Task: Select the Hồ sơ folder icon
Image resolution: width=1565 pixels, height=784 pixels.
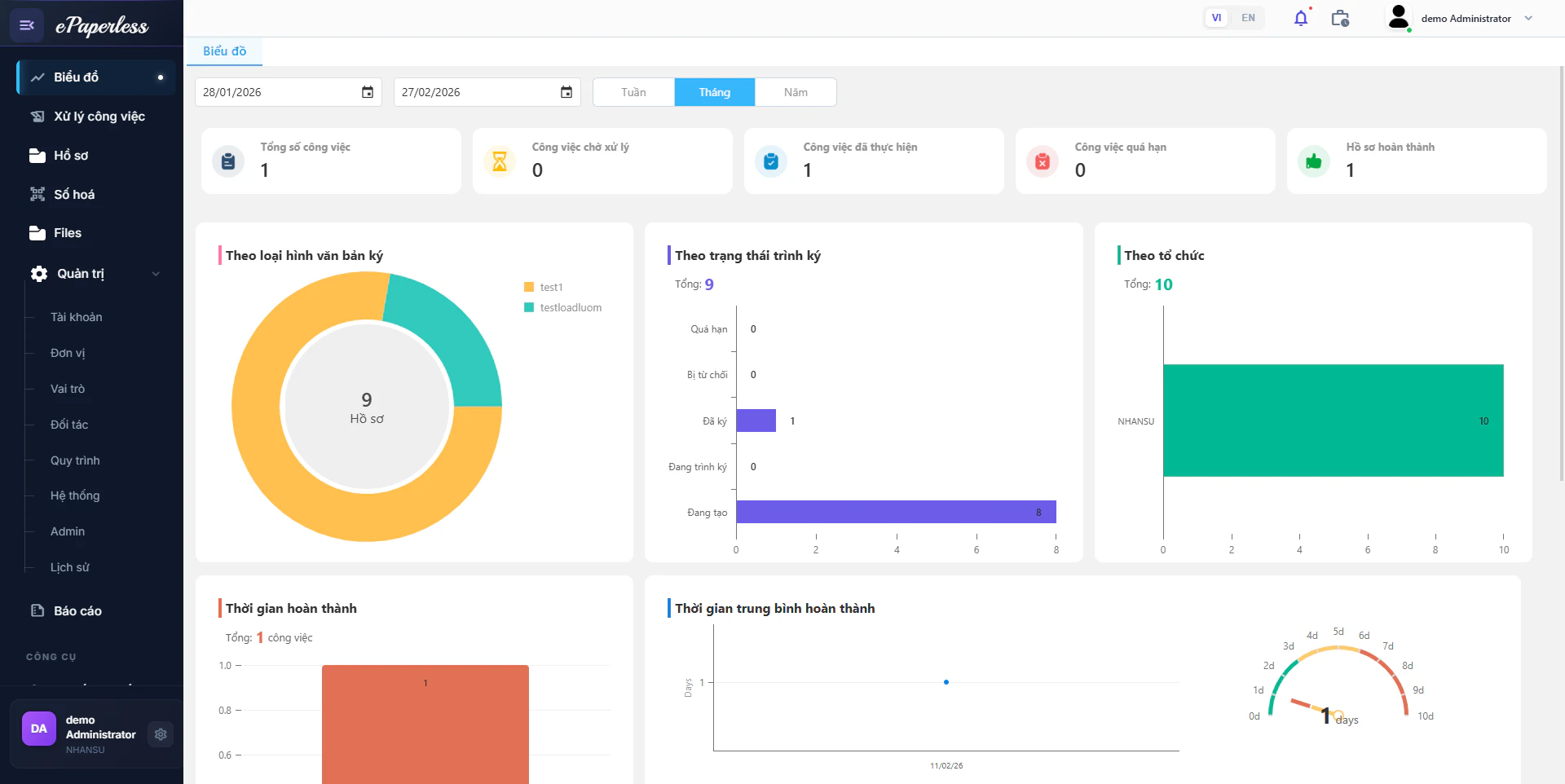Action: [x=37, y=156]
